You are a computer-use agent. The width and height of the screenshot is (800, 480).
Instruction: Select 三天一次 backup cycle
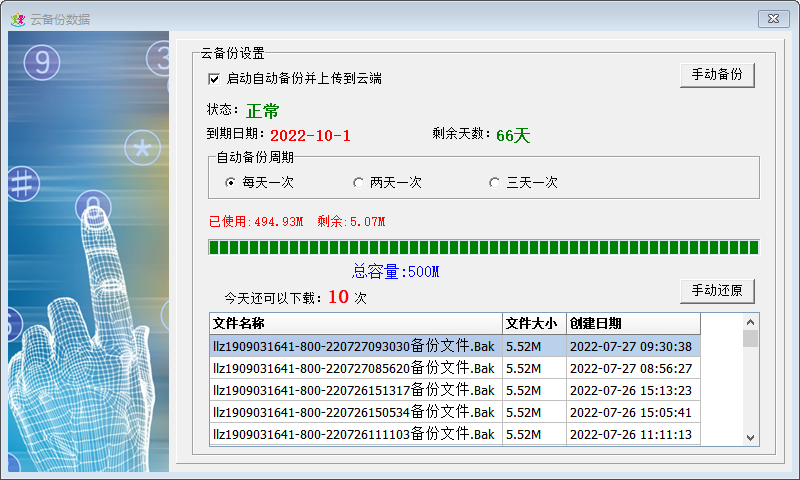pos(494,183)
